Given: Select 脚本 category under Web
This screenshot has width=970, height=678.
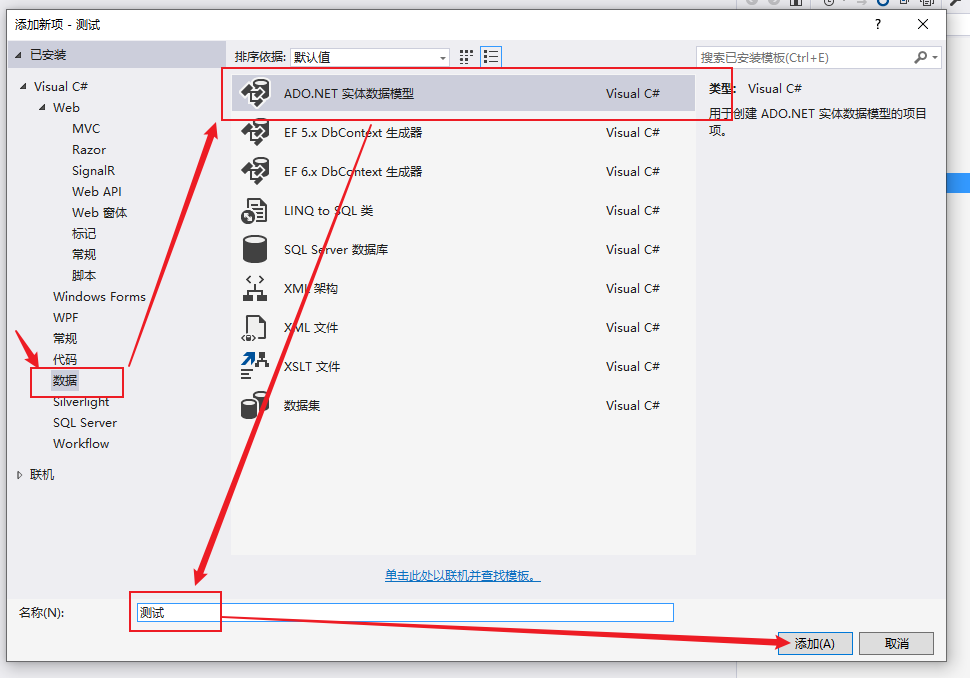Looking at the screenshot, I should pyautogui.click(x=84, y=276).
